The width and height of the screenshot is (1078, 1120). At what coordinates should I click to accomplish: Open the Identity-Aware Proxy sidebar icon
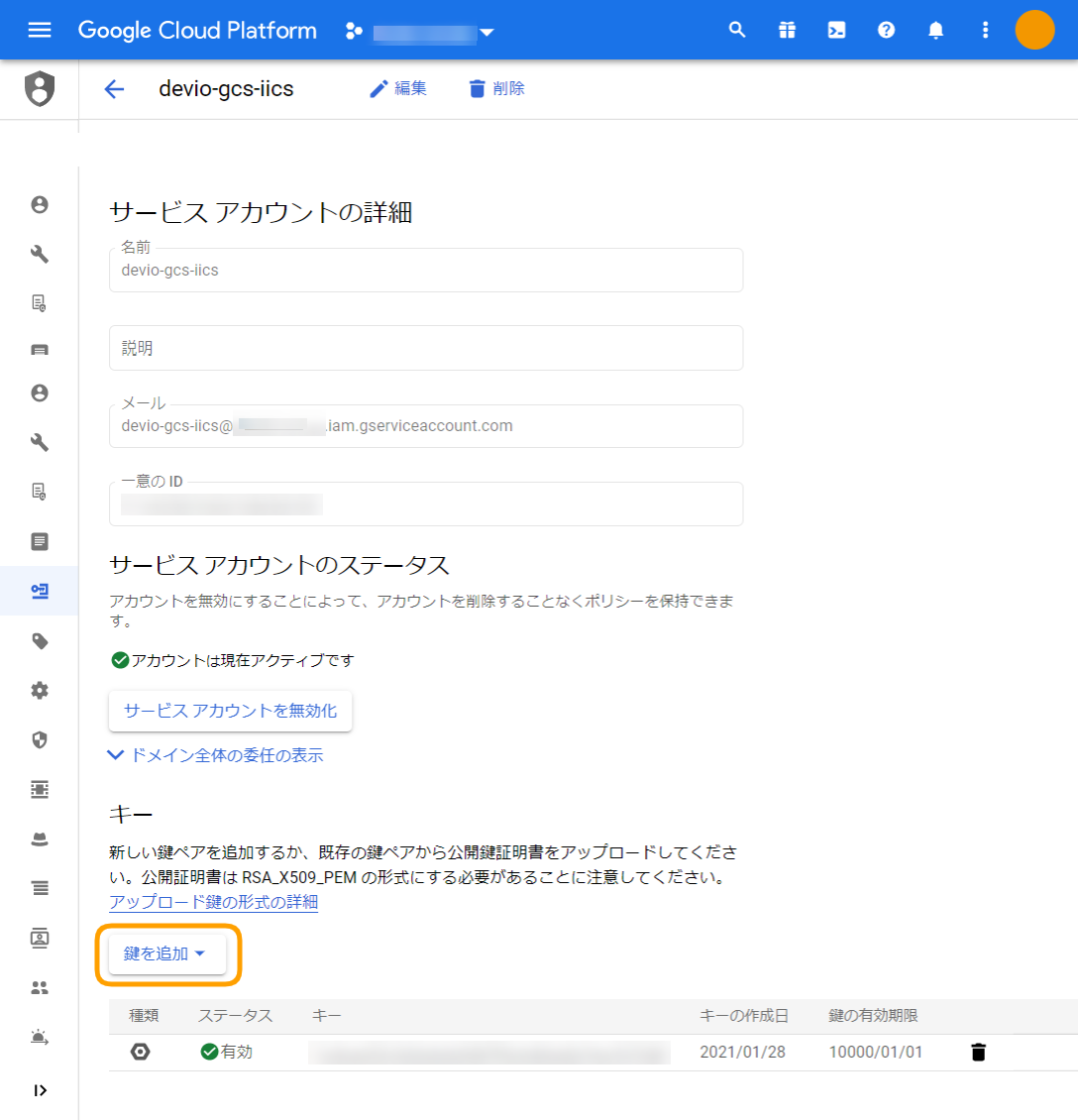pos(40,789)
